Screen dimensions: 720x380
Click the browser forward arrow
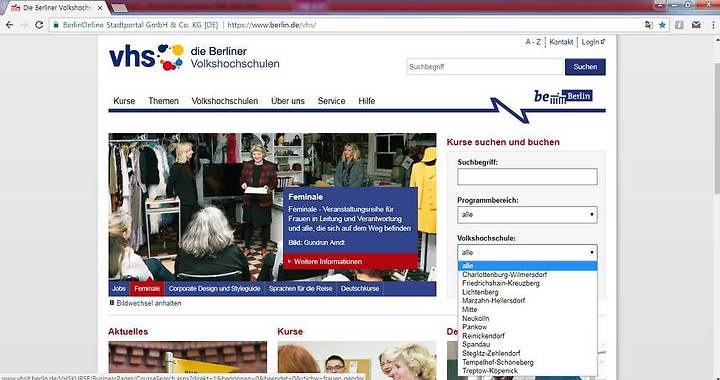[24, 25]
